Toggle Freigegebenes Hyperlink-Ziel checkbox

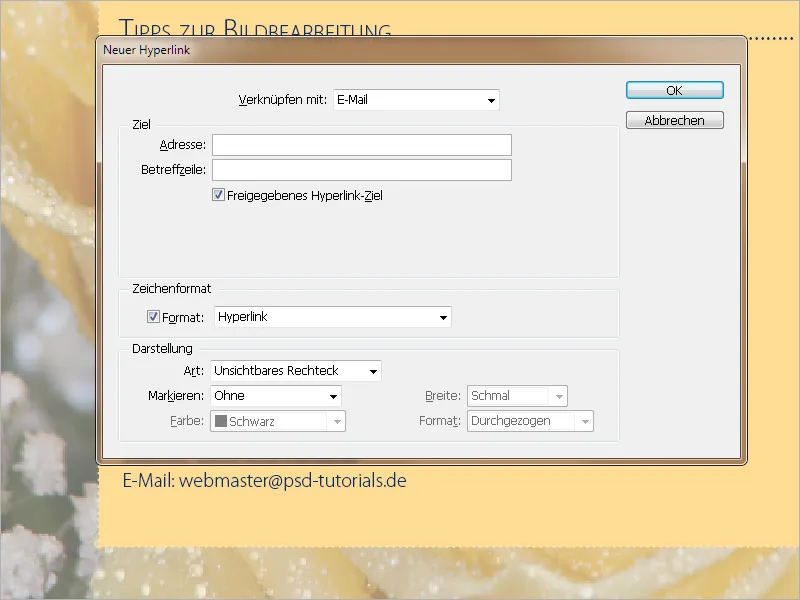coord(218,195)
